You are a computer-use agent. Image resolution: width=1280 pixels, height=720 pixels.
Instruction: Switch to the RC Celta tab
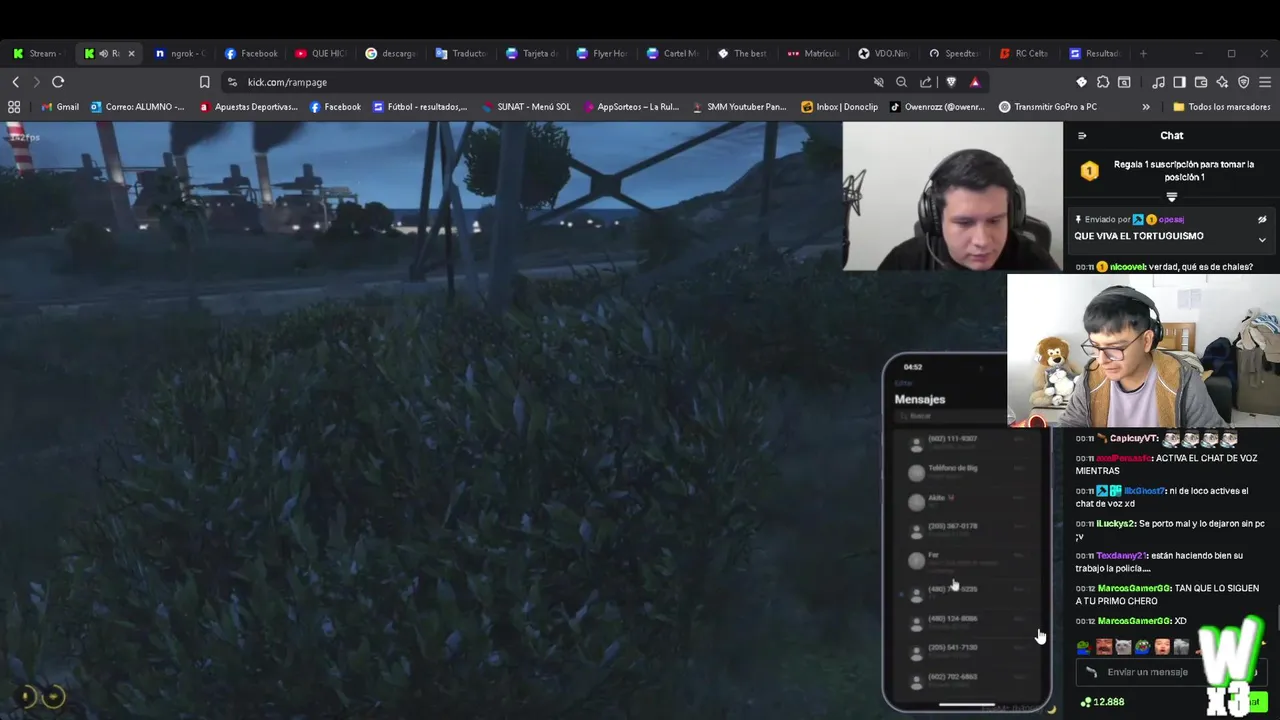tap(1025, 53)
